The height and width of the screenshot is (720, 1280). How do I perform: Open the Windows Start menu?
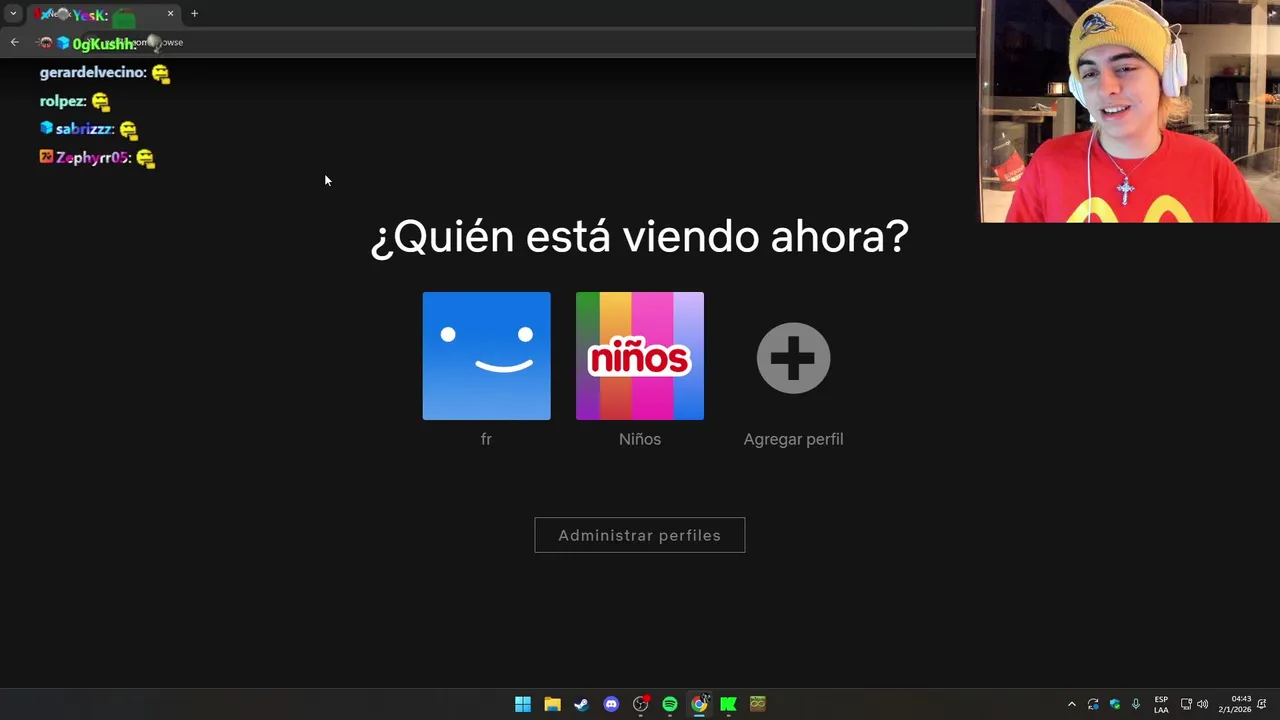pyautogui.click(x=523, y=704)
